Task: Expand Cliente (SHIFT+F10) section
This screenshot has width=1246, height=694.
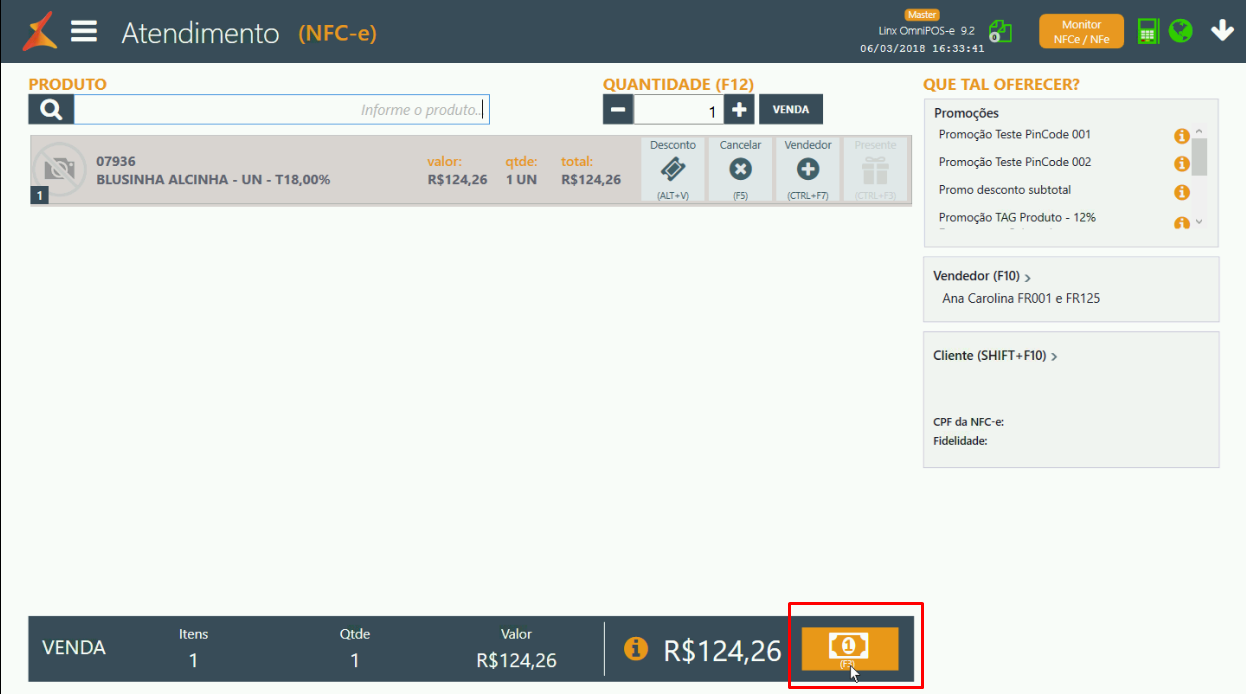Action: pyautogui.click(x=995, y=355)
